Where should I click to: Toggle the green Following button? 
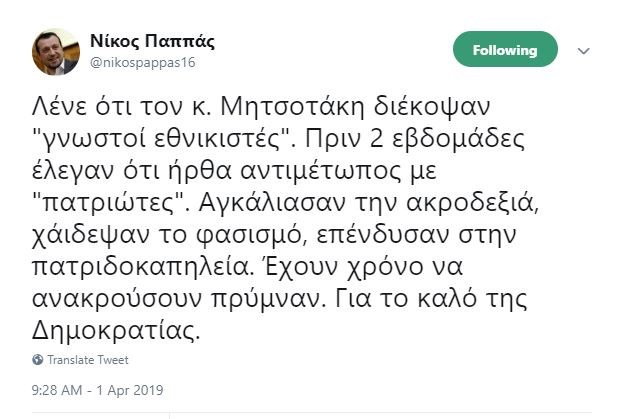click(506, 51)
